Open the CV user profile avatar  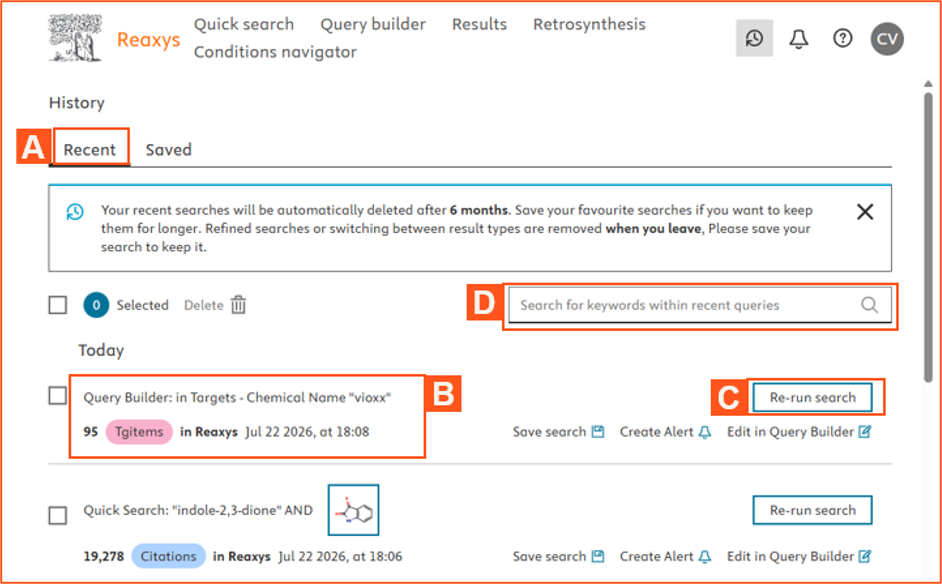[887, 39]
